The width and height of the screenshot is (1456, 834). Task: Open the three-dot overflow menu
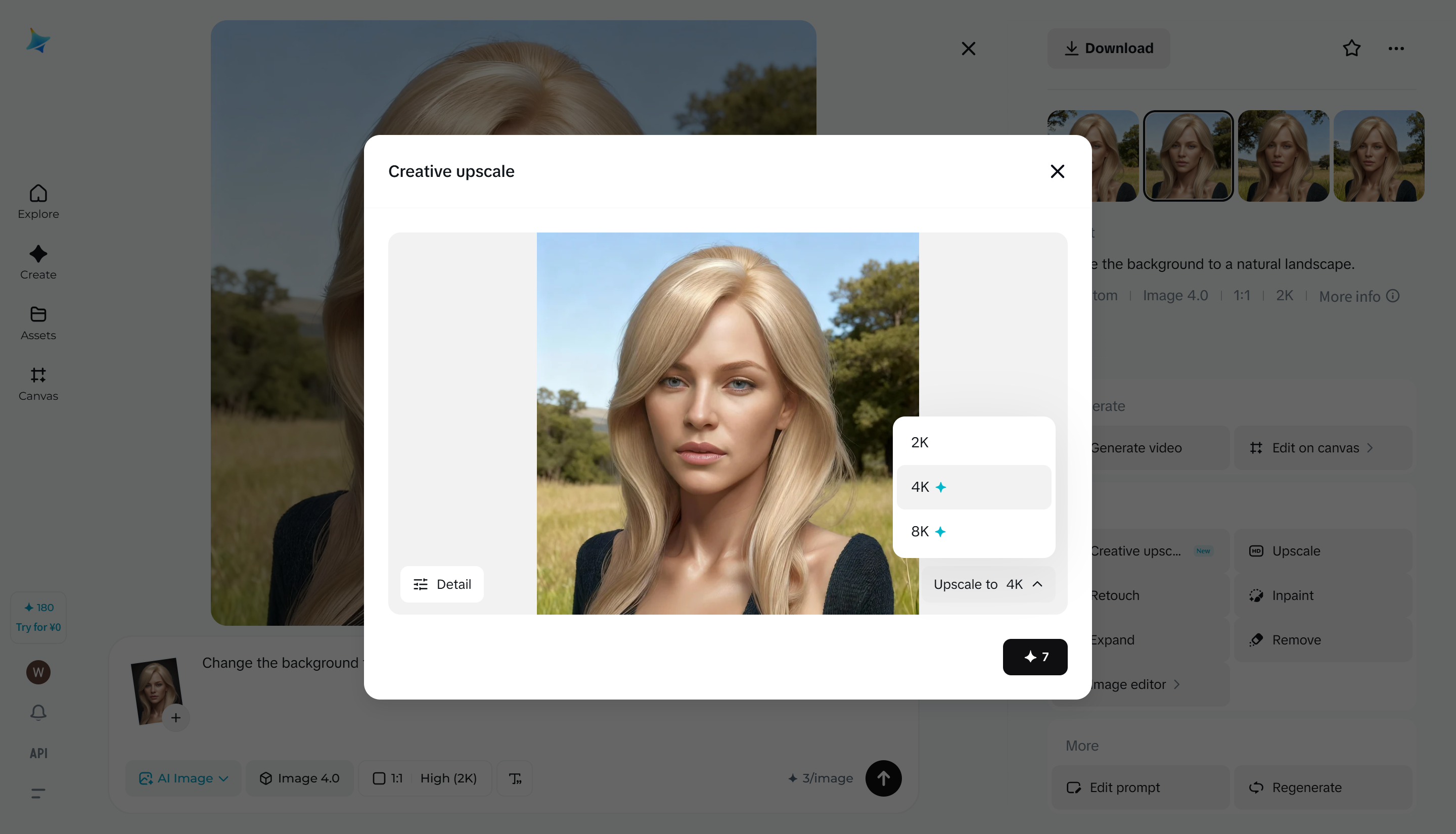1396,48
